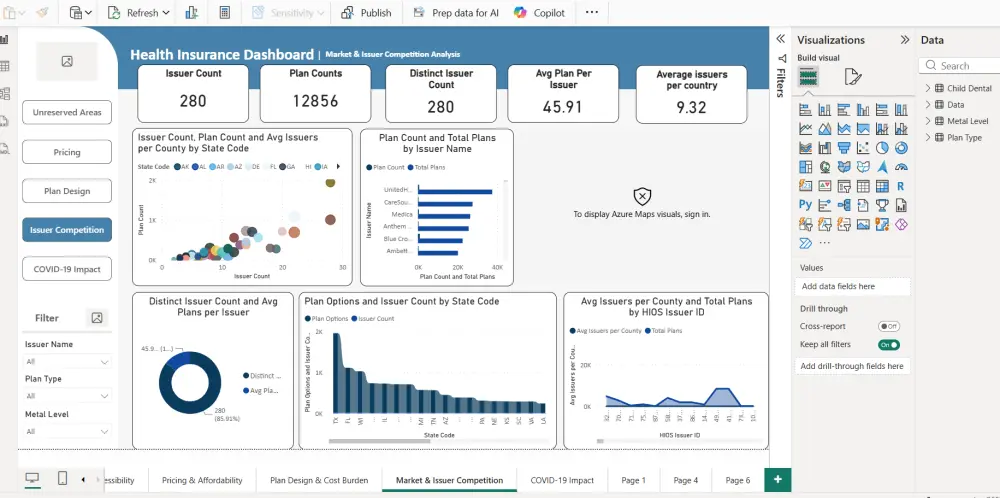Select the gauge visual
Image resolution: width=1000 pixels, height=498 pixels.
coord(901,167)
